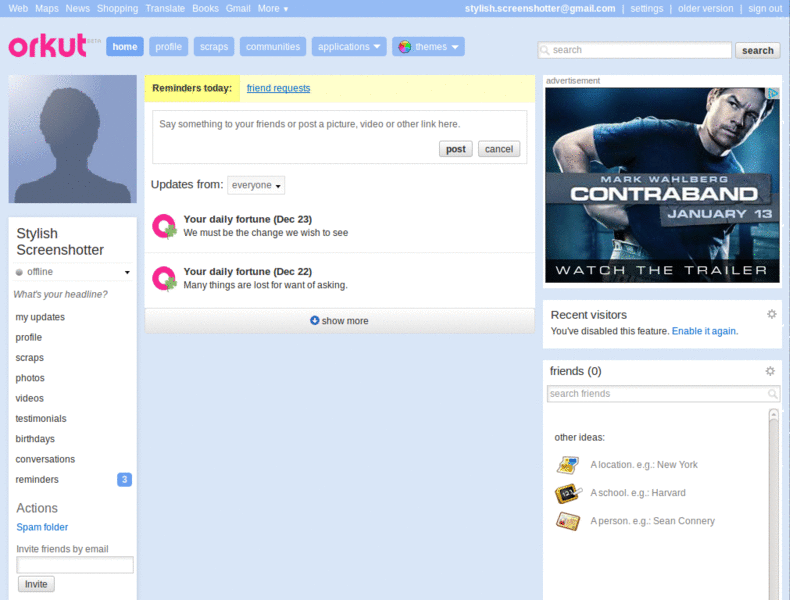Screen dimensions: 800x600
Task: Click What's your headline field
Action: [61, 294]
